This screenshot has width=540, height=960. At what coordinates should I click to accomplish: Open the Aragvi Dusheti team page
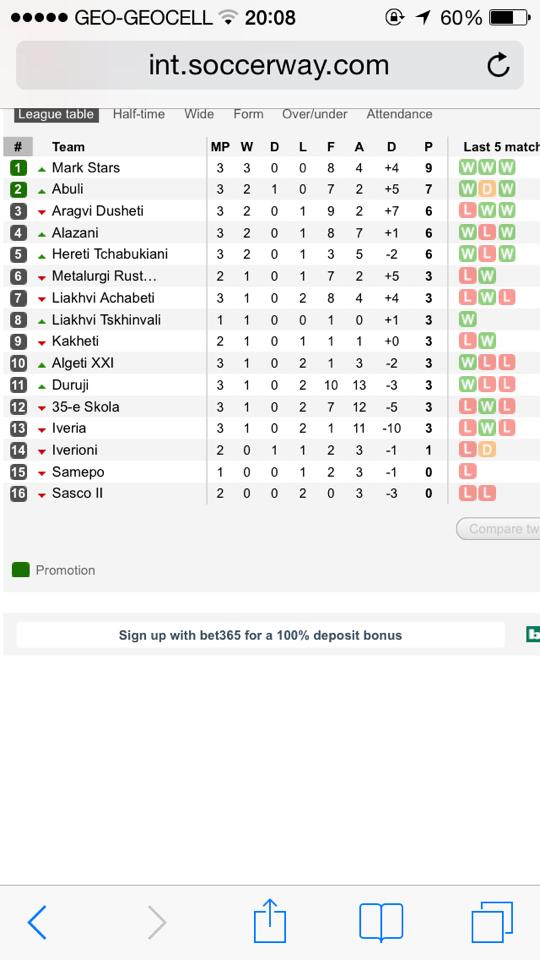pyautogui.click(x=98, y=211)
